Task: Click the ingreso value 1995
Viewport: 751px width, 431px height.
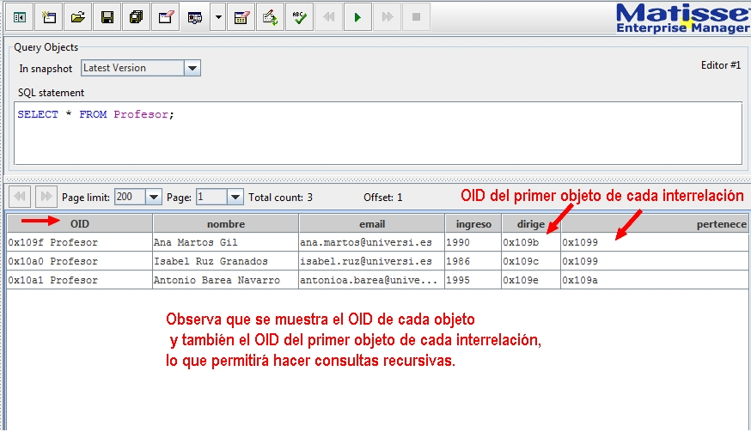Action: [x=473, y=280]
